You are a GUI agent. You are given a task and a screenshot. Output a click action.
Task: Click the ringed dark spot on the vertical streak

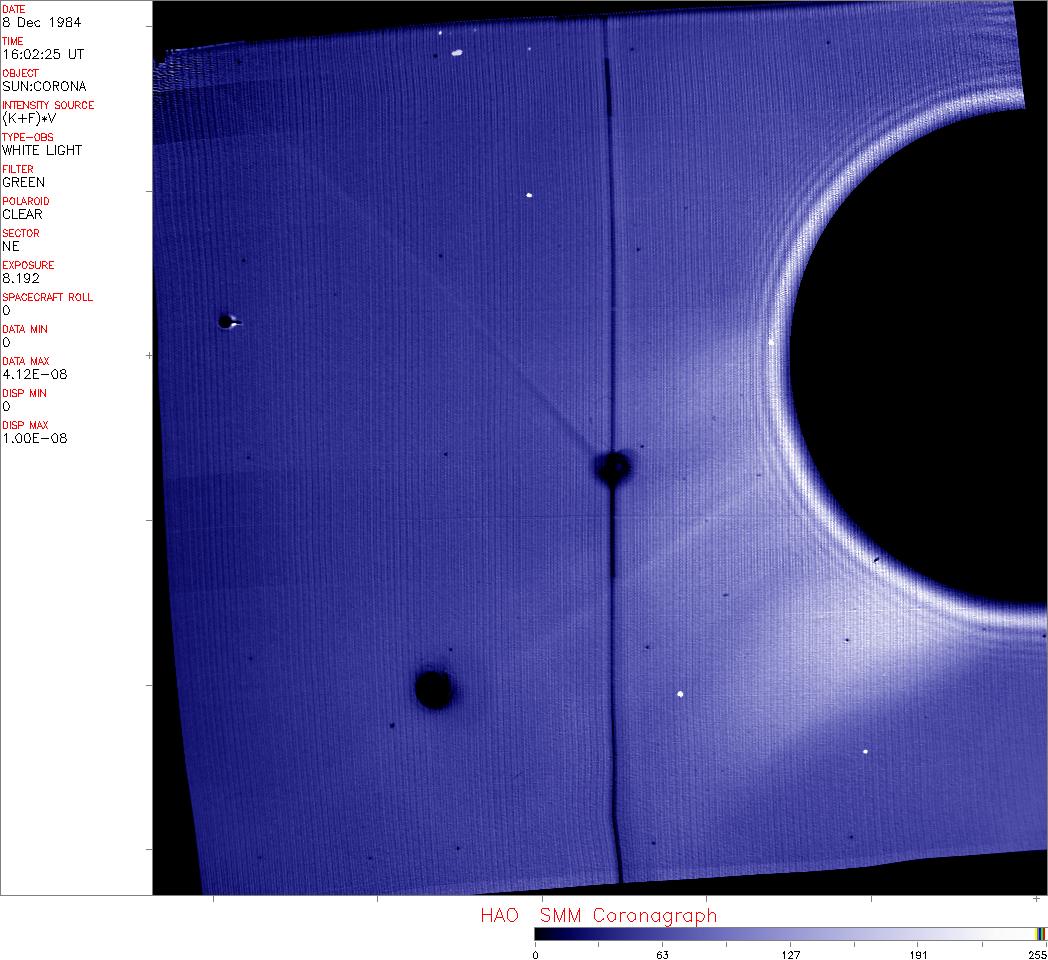click(x=612, y=466)
